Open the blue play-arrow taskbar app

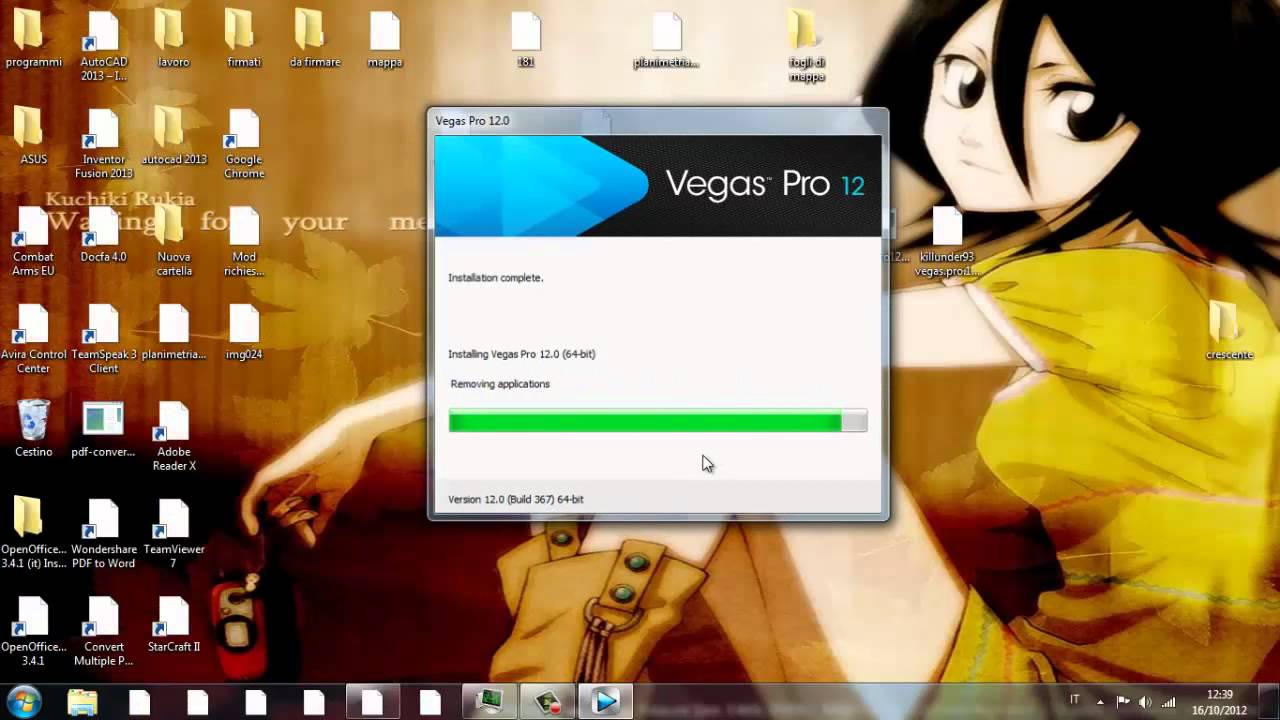(x=605, y=702)
